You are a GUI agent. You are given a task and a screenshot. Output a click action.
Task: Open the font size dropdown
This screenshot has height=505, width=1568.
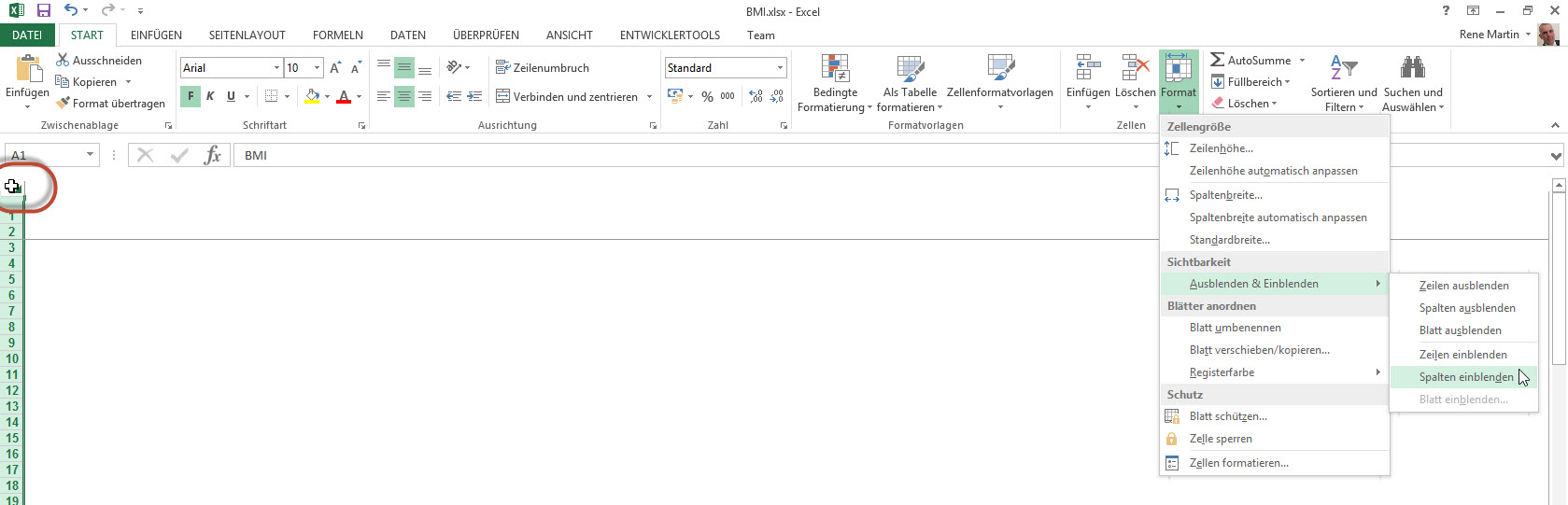coord(318,68)
